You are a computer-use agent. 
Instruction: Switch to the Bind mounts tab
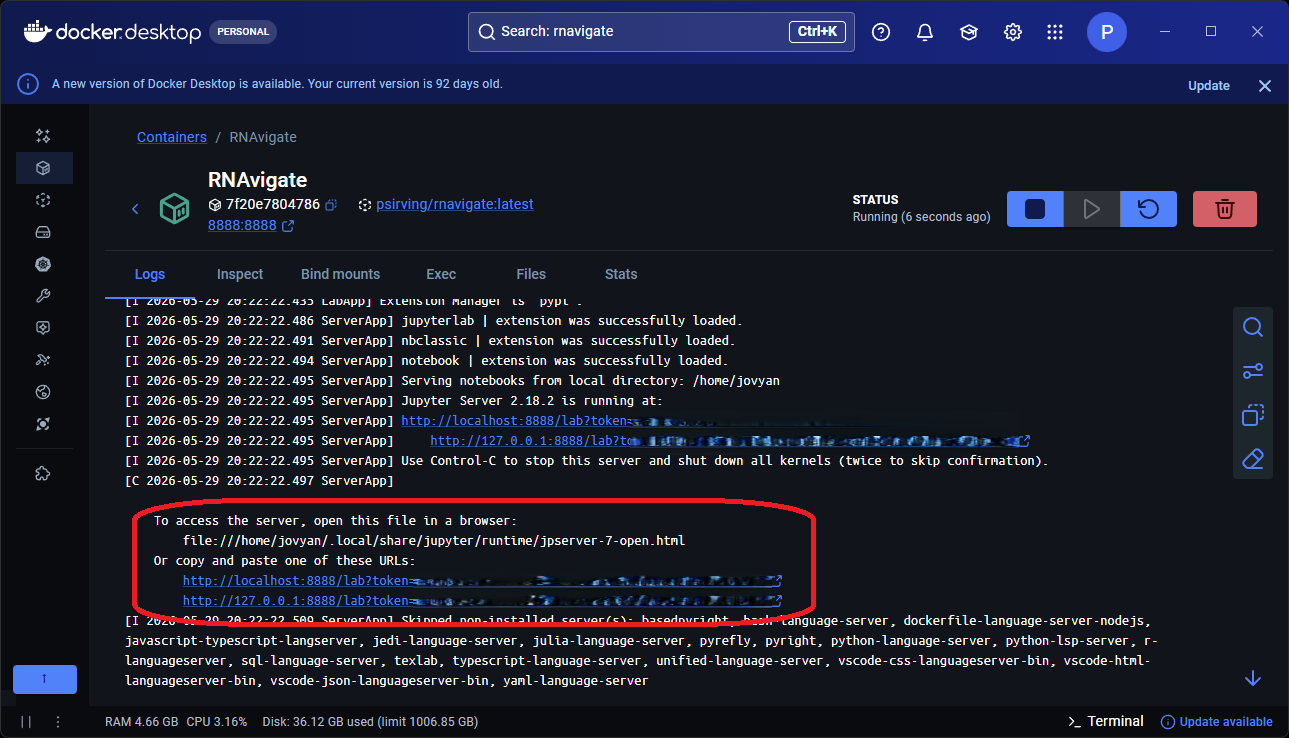point(341,274)
